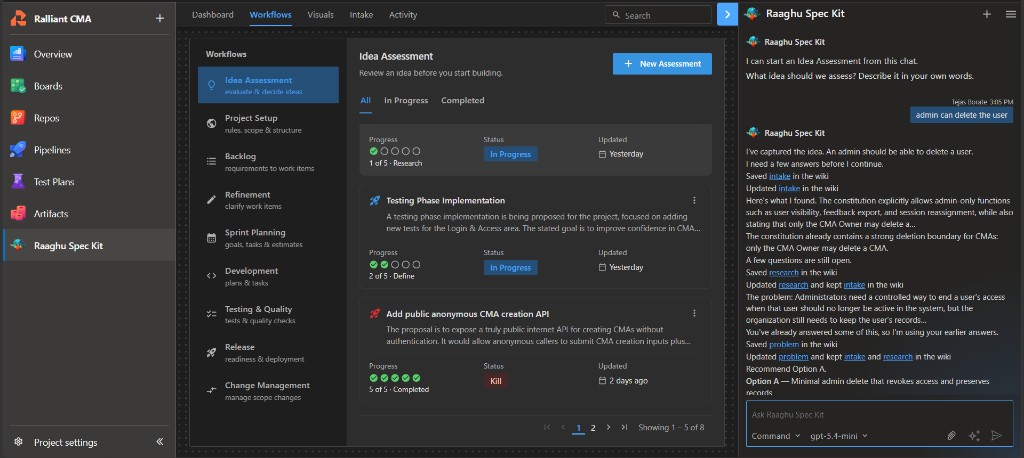Filter assessments by In Progress tab
Image resolution: width=1024 pixels, height=458 pixels.
[x=406, y=101]
